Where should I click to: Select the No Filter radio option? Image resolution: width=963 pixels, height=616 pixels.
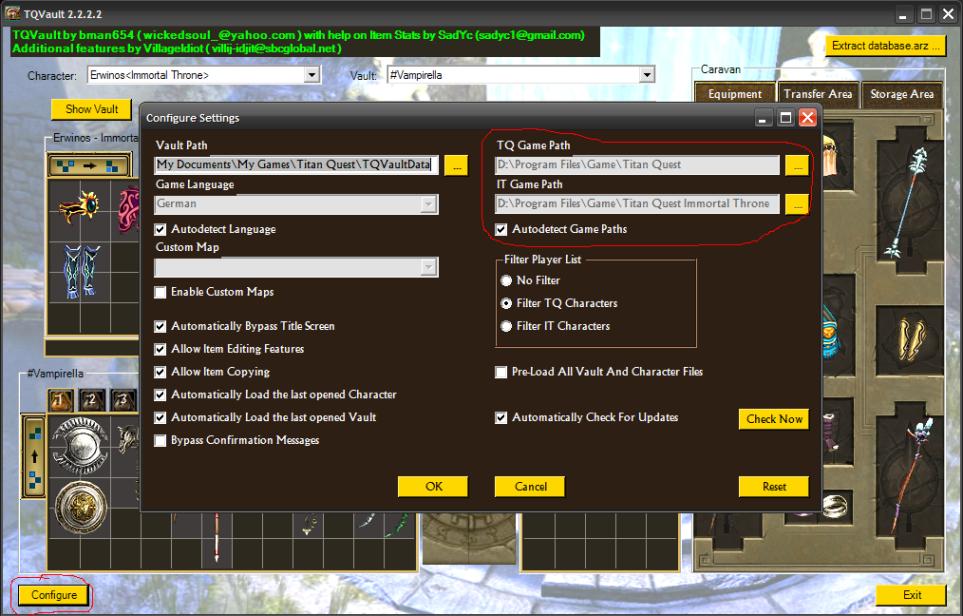coord(507,281)
